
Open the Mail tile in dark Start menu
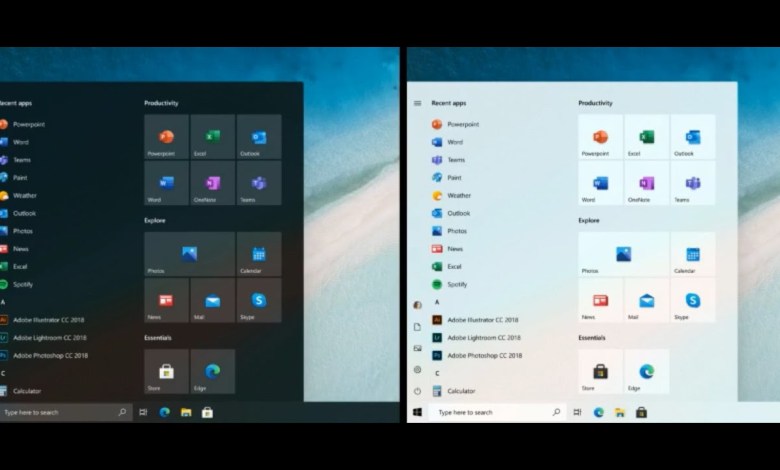(x=212, y=300)
